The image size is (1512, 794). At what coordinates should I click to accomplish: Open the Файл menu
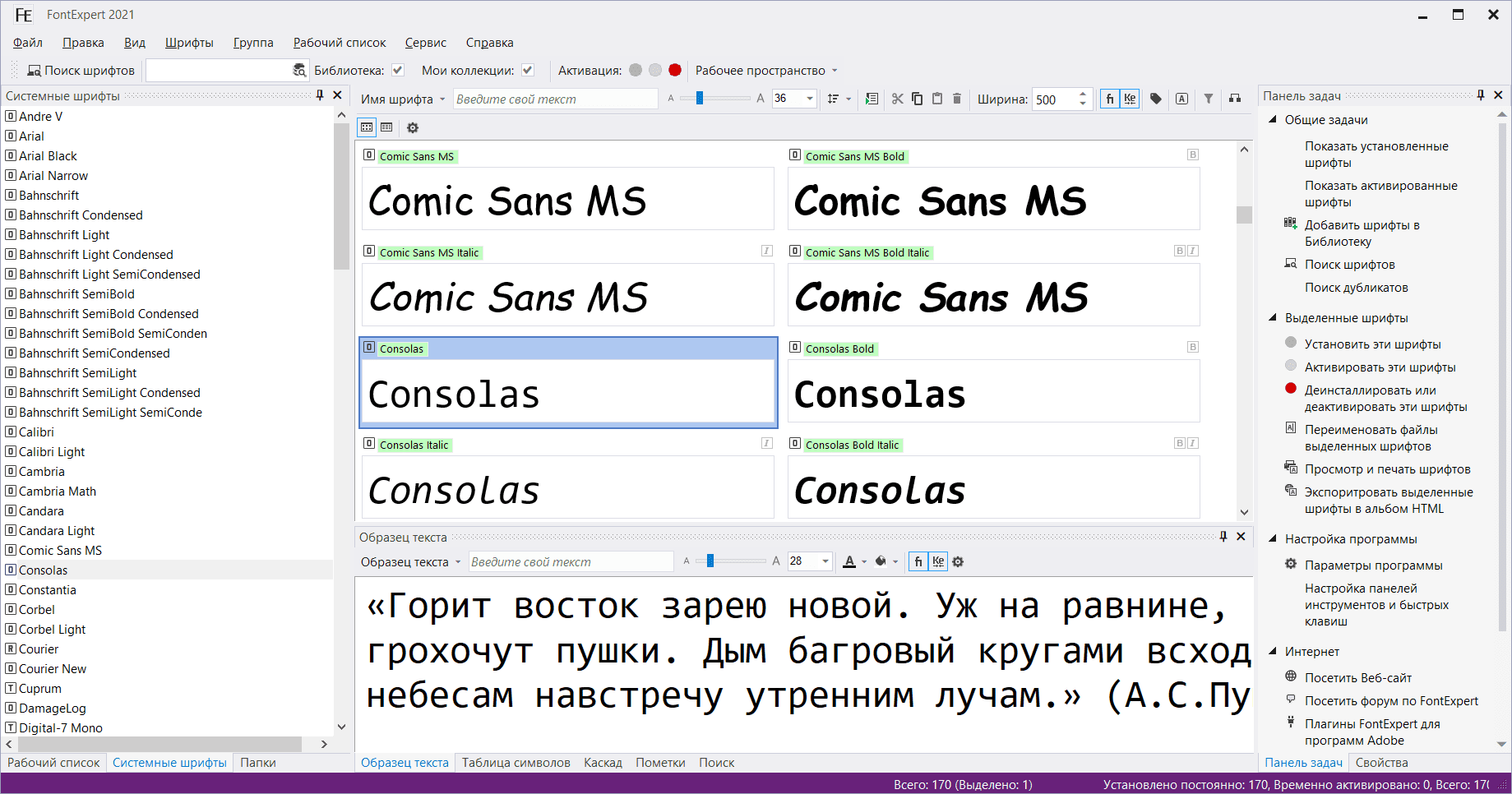tap(28, 43)
